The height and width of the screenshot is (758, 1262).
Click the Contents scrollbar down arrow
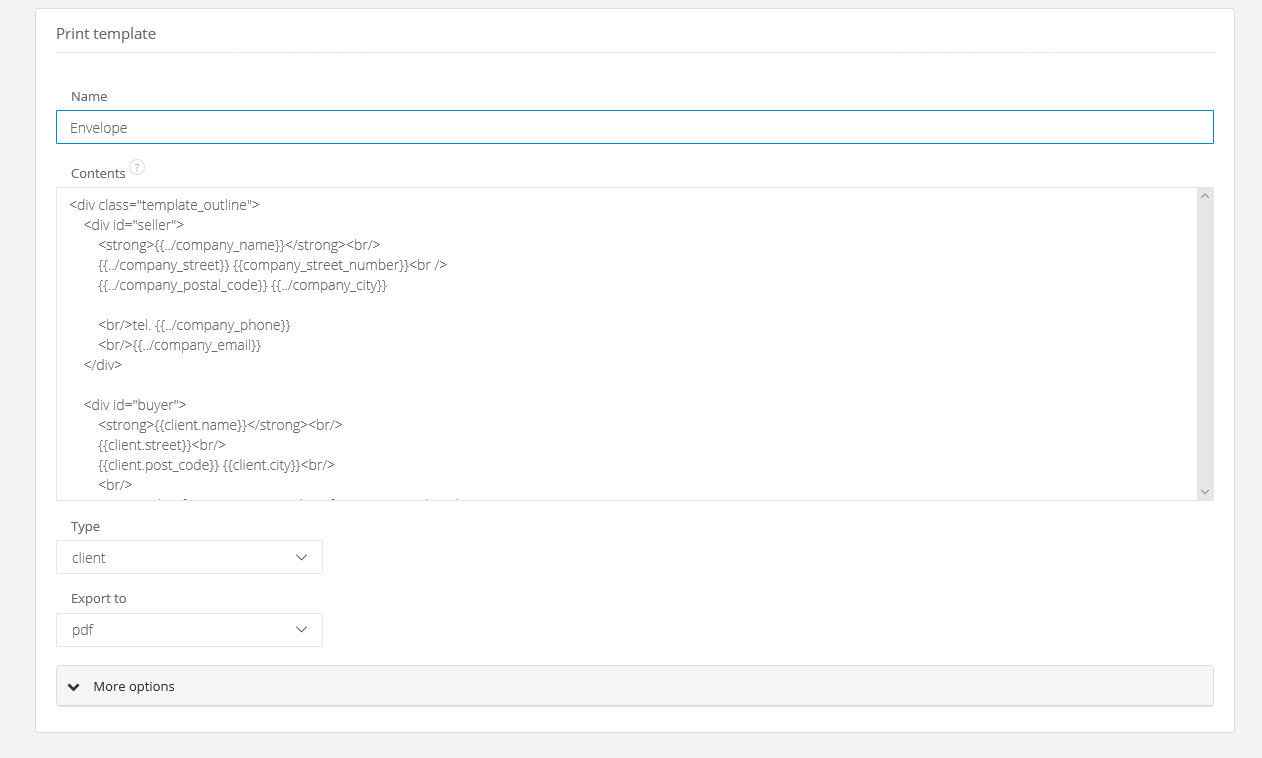click(1204, 491)
